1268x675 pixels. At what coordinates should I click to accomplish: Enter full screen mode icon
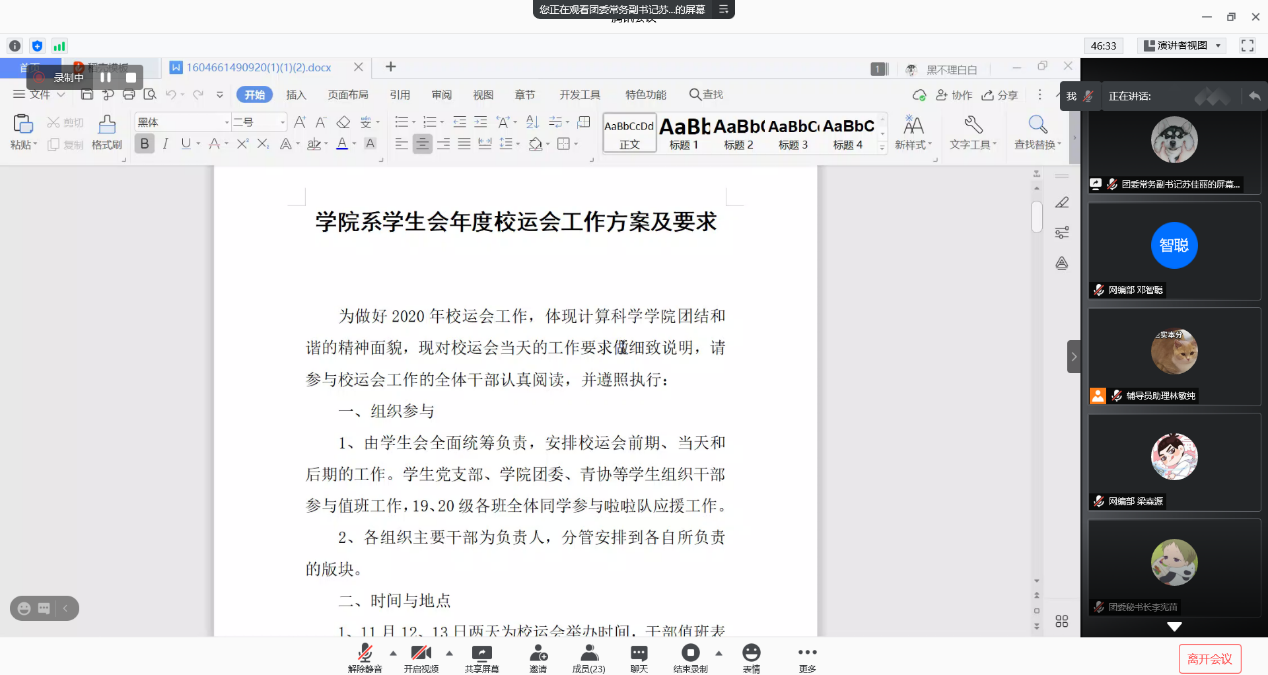coord(1247,46)
